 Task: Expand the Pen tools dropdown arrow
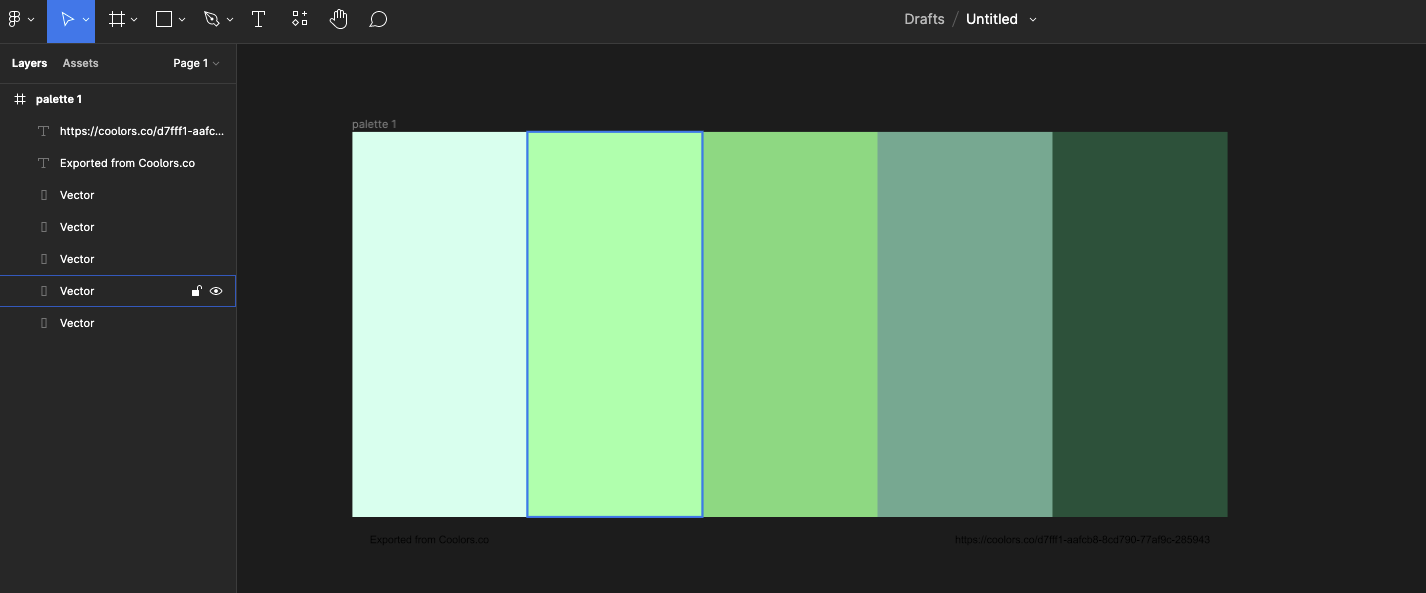[x=230, y=20]
